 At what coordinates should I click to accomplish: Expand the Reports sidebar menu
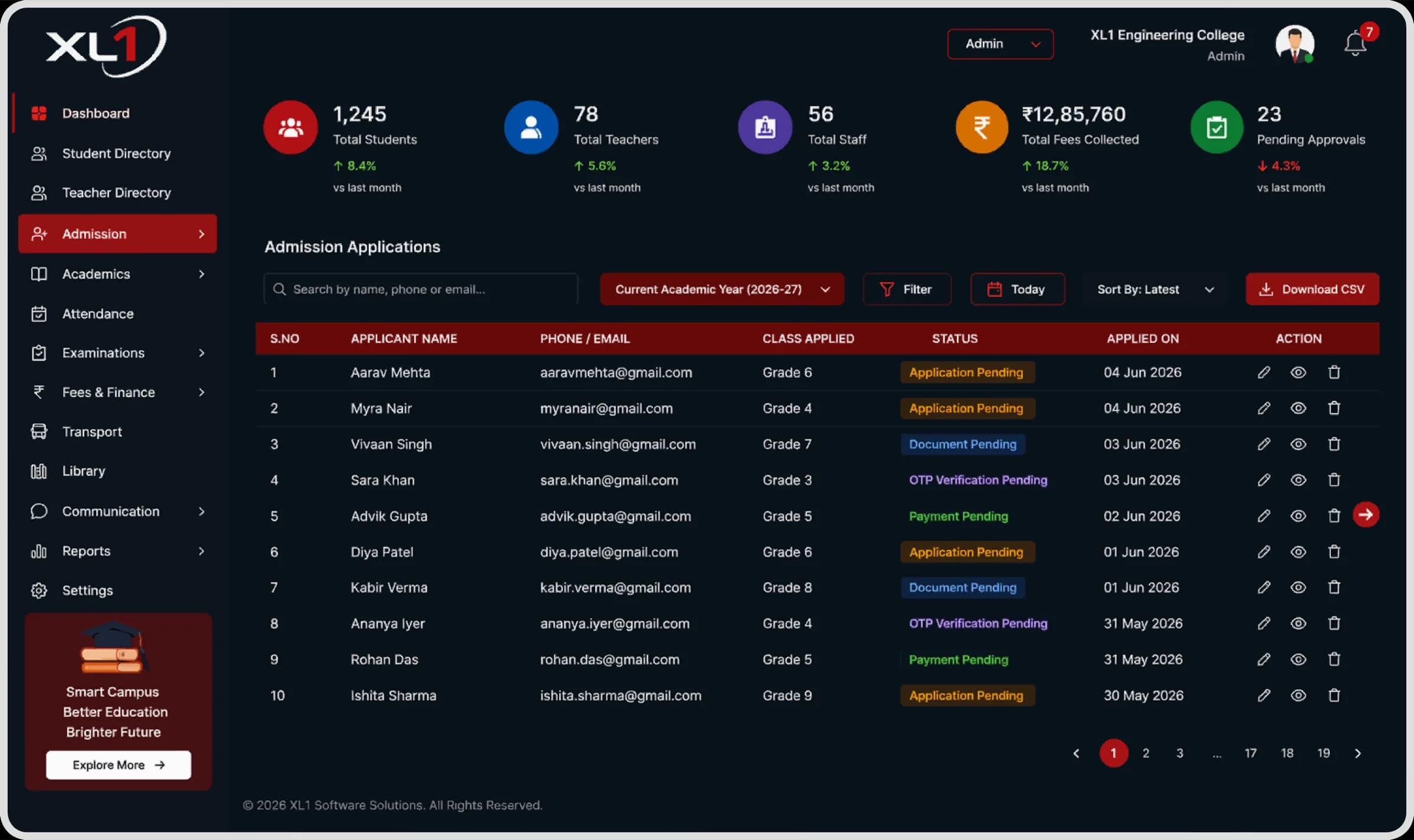point(118,551)
